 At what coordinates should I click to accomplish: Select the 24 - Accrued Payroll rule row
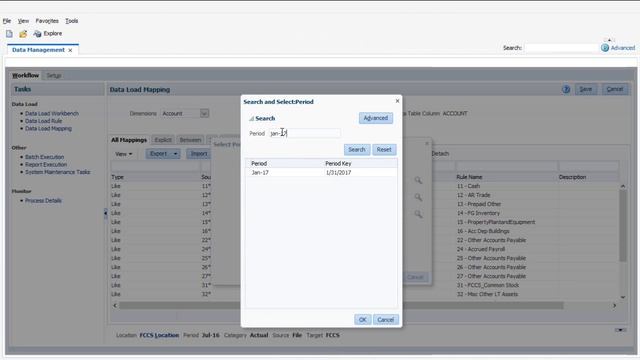(480, 249)
